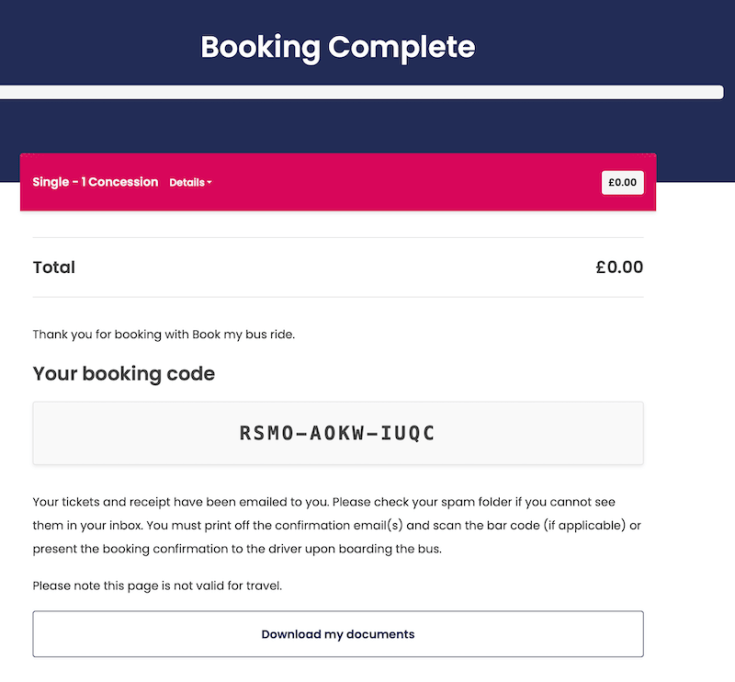Click the £0.00 price badge in pink bar
The height and width of the screenshot is (682, 735).
coord(622,183)
